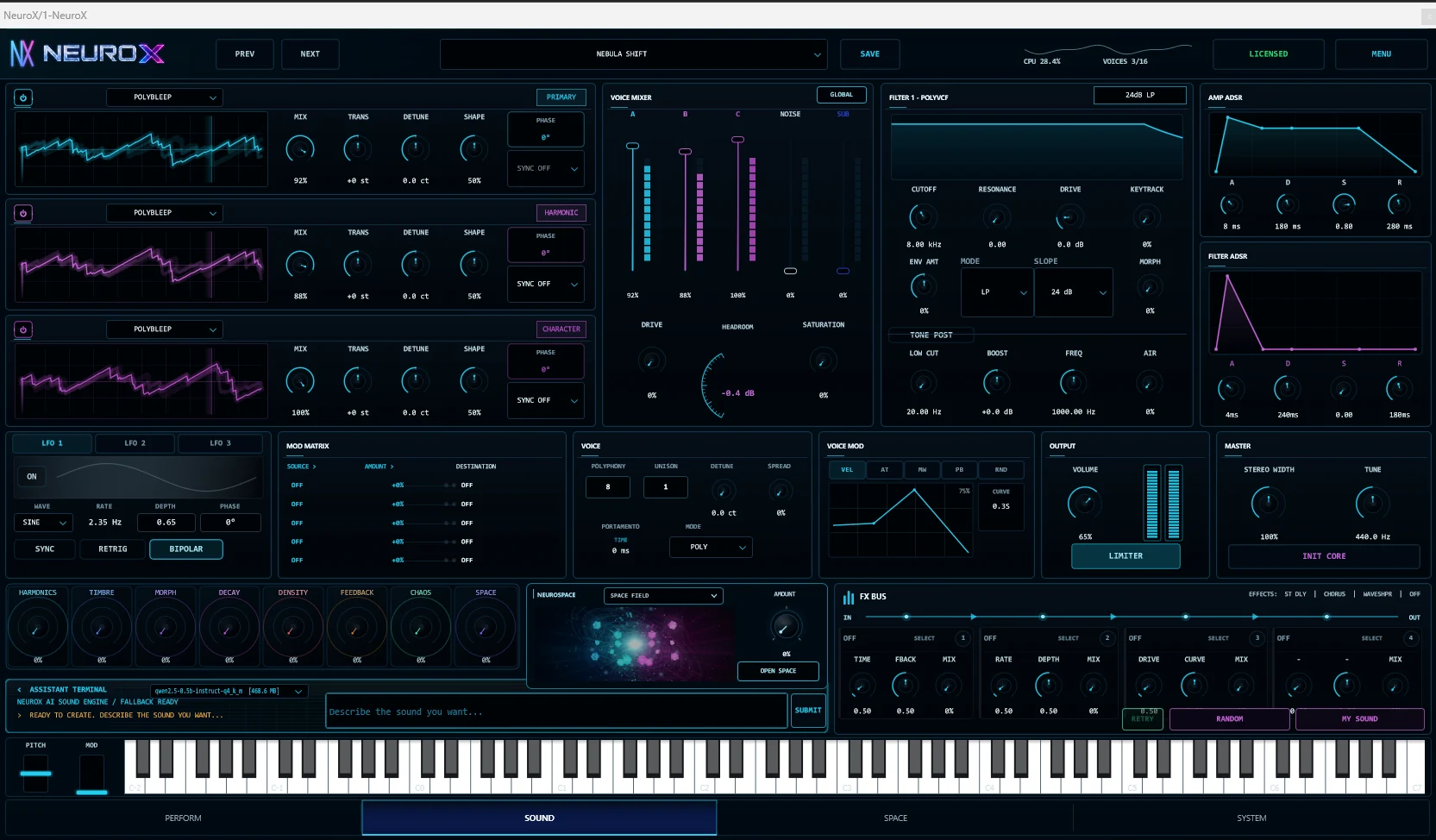Switch to the LFO 2 tab
Screen dimensions: 1436x840
click(135, 443)
